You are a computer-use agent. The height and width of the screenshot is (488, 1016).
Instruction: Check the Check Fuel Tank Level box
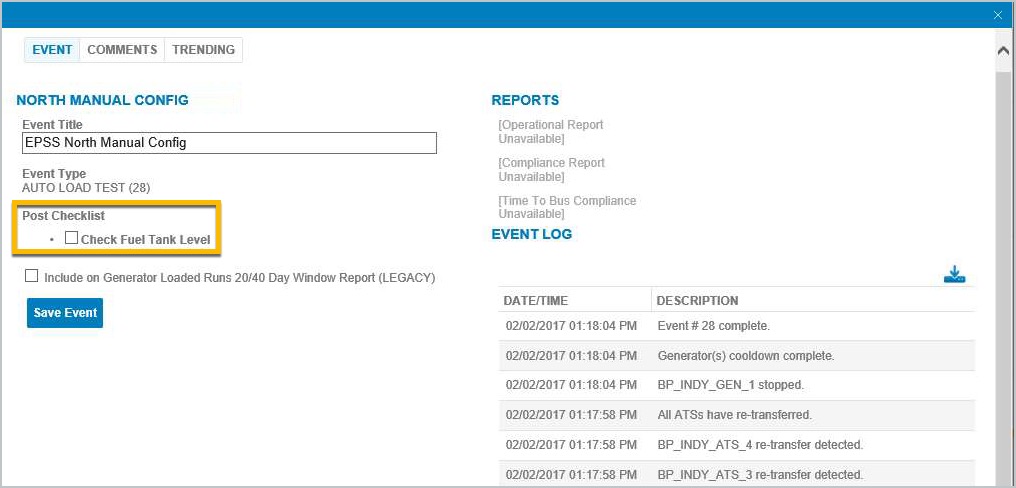coord(71,238)
